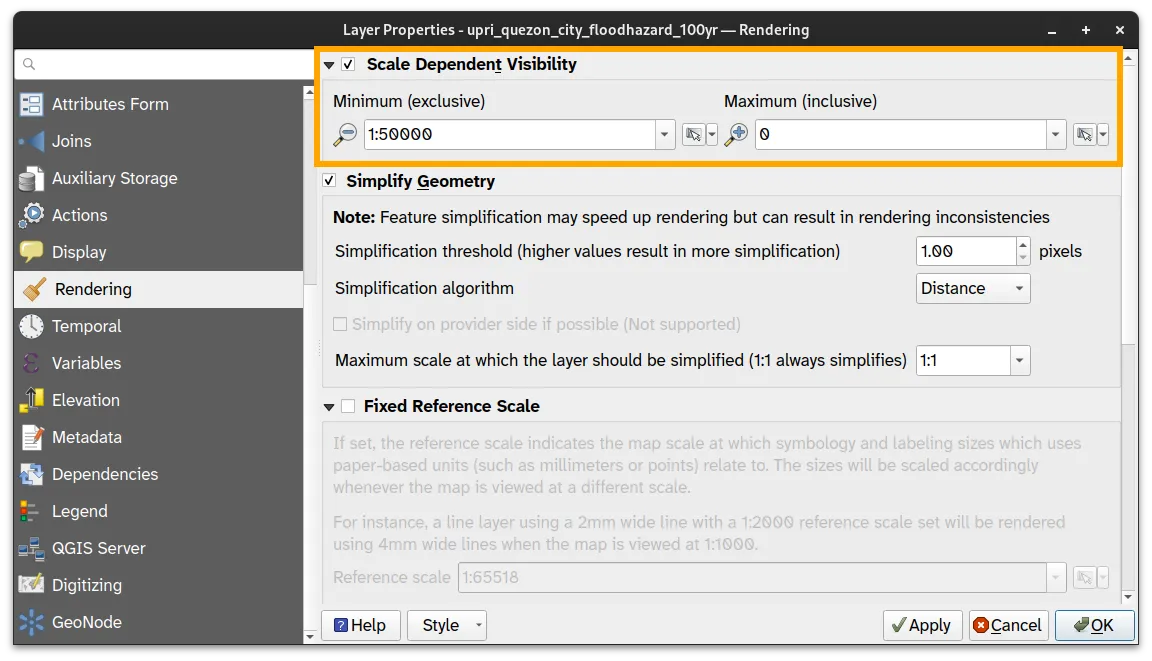Click the minimum scale zoom-out magnifier icon
The width and height of the screenshot is (1152, 661).
345,135
